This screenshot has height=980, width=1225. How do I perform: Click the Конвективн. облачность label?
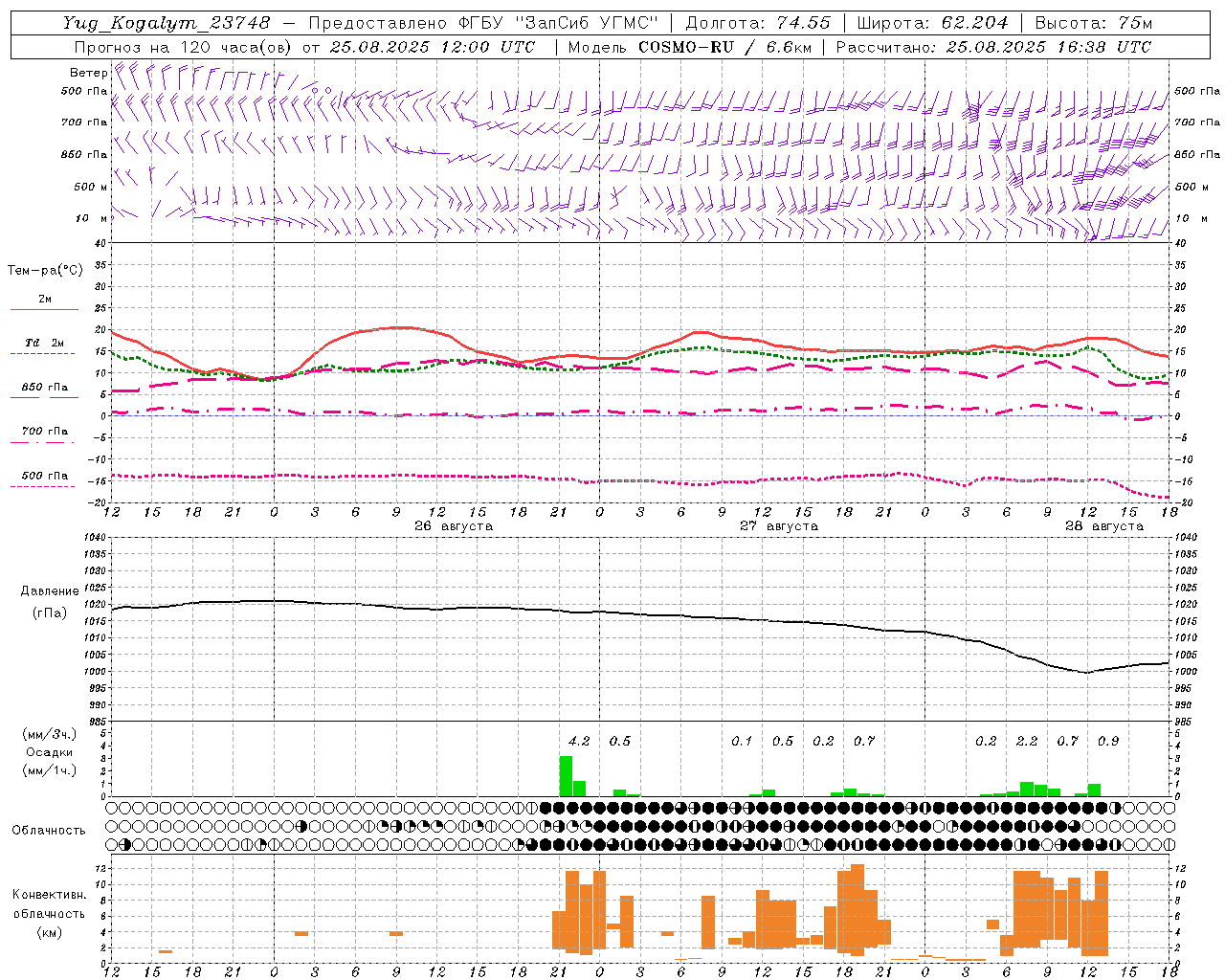point(49,913)
